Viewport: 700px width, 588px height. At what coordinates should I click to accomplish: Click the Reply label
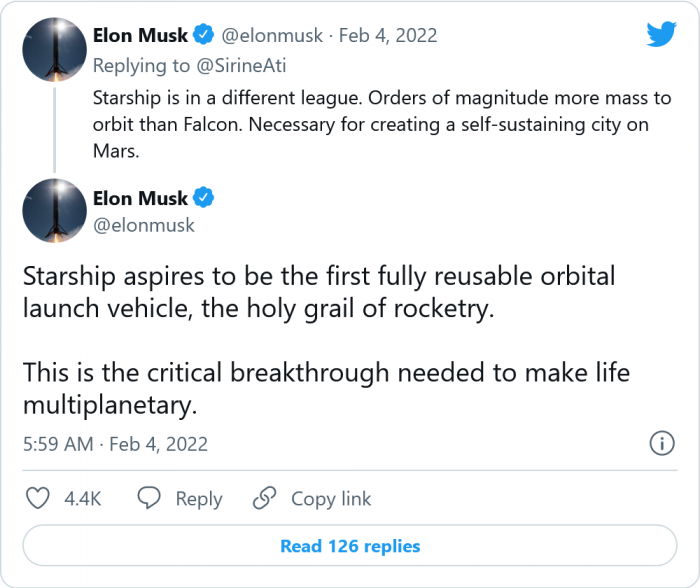tap(198, 498)
